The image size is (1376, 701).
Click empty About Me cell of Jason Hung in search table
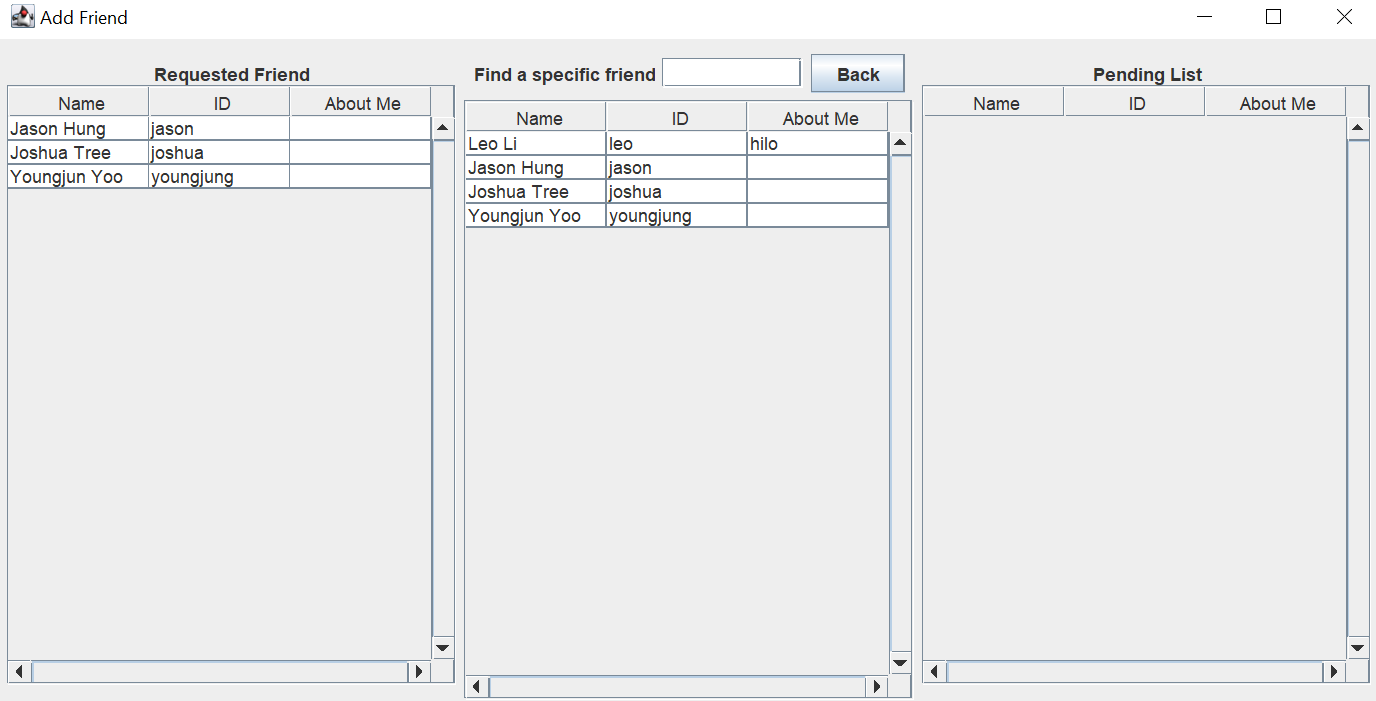click(817, 168)
